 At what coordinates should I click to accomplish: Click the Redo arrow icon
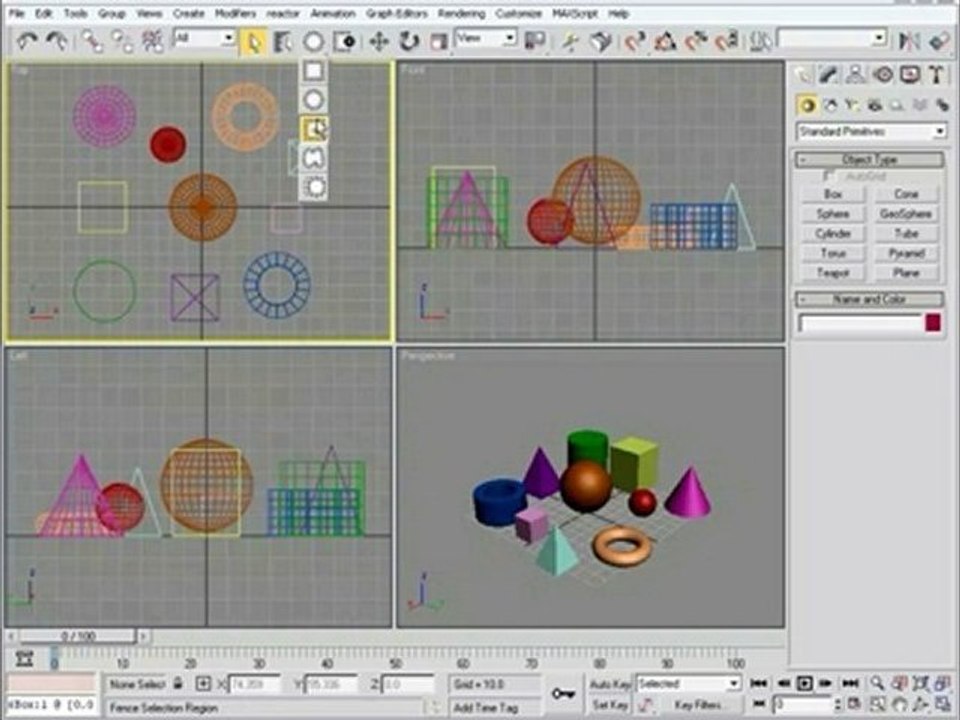(58, 40)
